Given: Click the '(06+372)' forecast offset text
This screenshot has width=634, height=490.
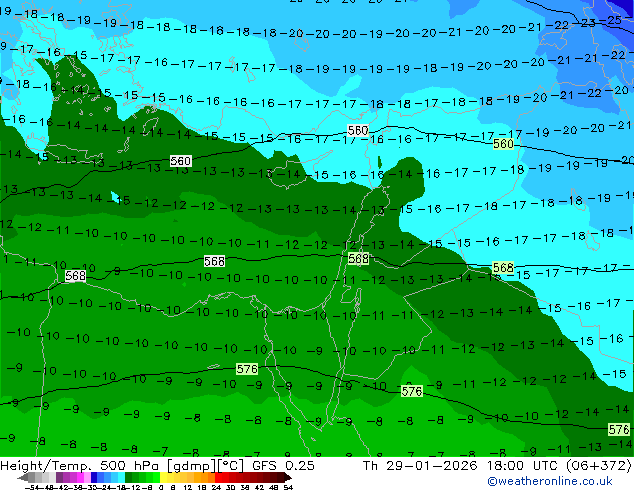Looking at the screenshot, I should coord(598,466).
